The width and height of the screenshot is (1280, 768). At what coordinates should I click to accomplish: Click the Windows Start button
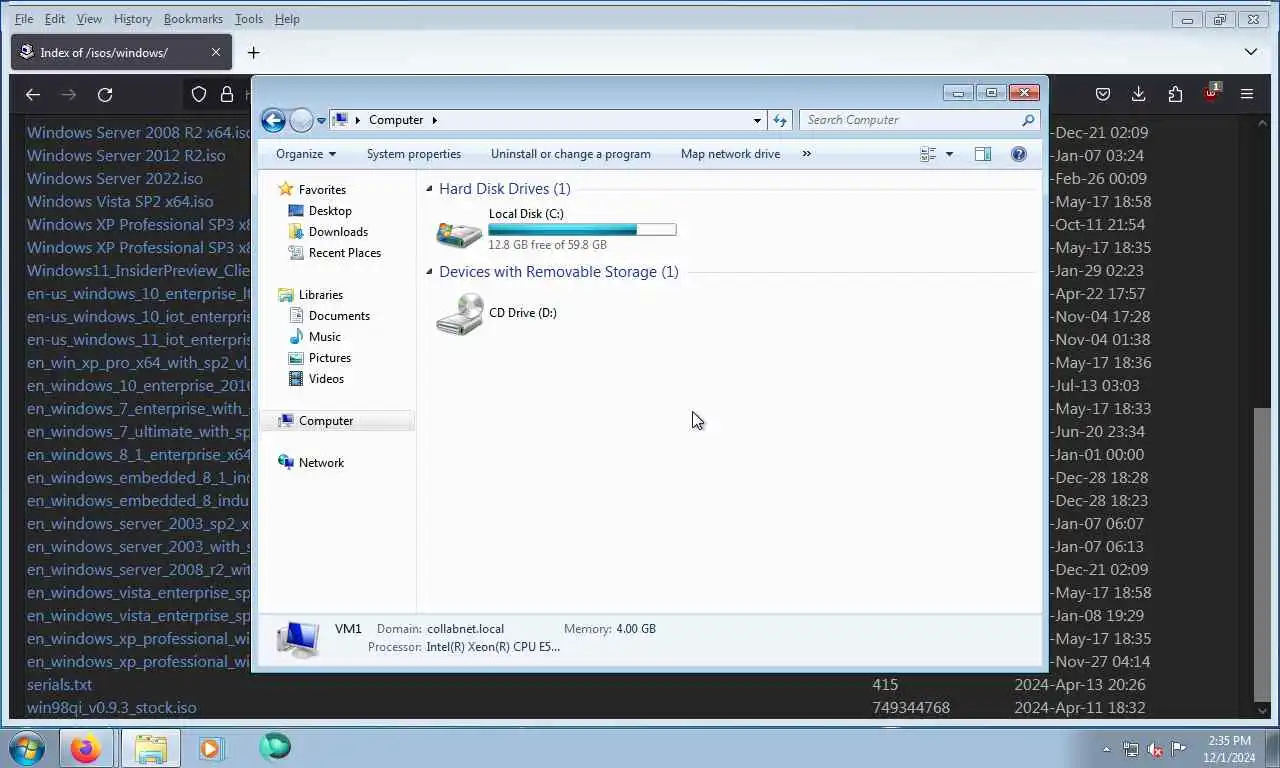coord(27,748)
